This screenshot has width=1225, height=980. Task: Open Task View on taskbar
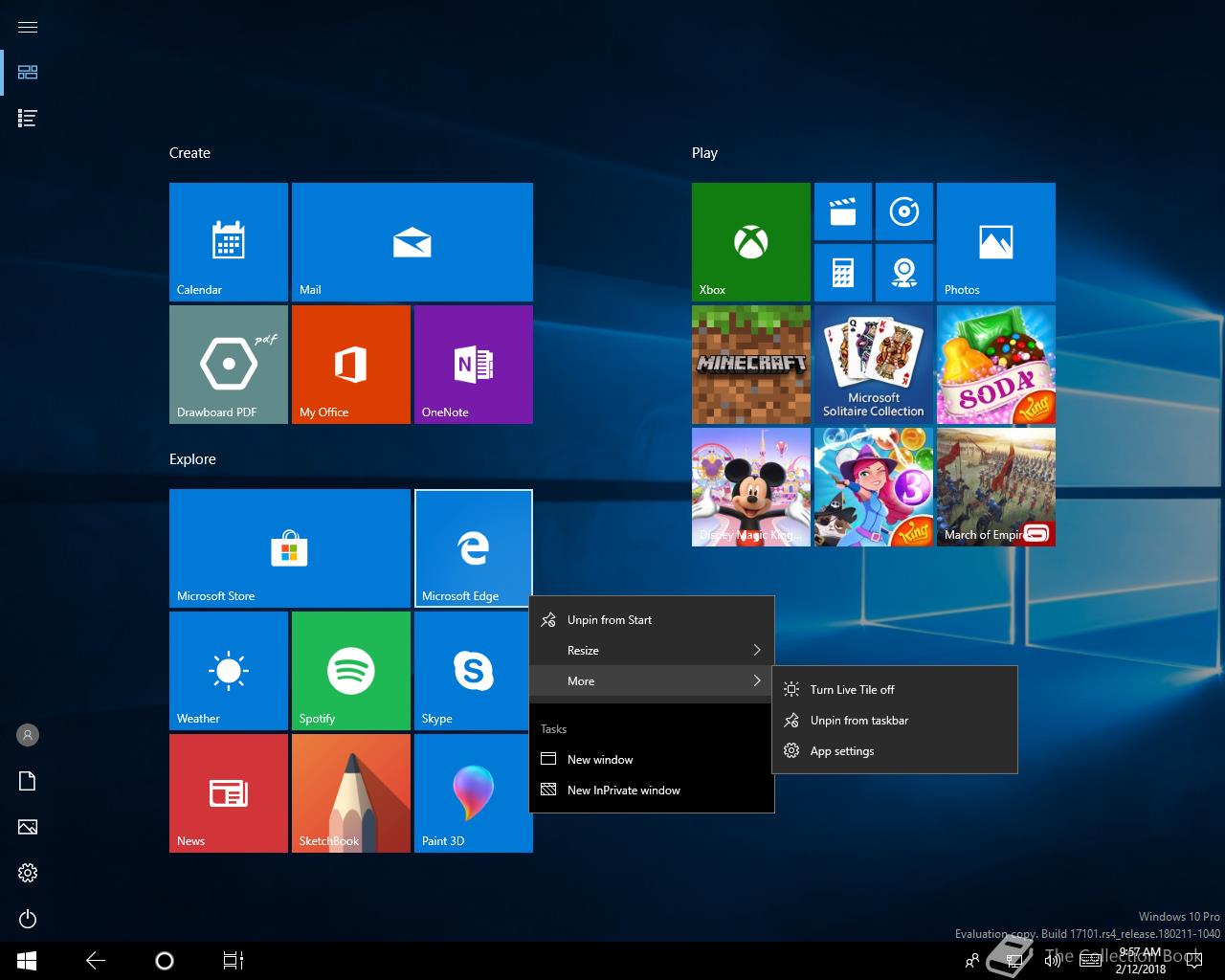click(234, 961)
